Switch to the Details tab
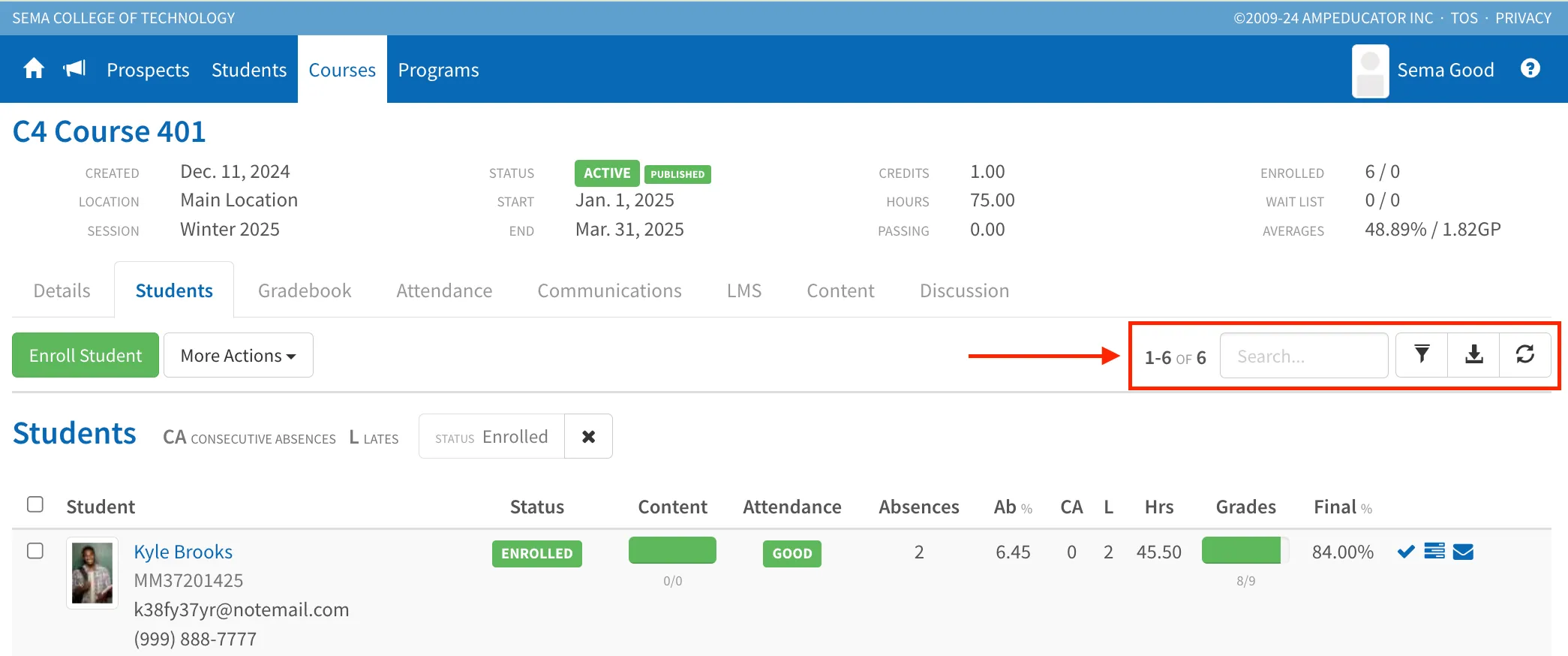This screenshot has height=656, width=1568. [x=62, y=290]
